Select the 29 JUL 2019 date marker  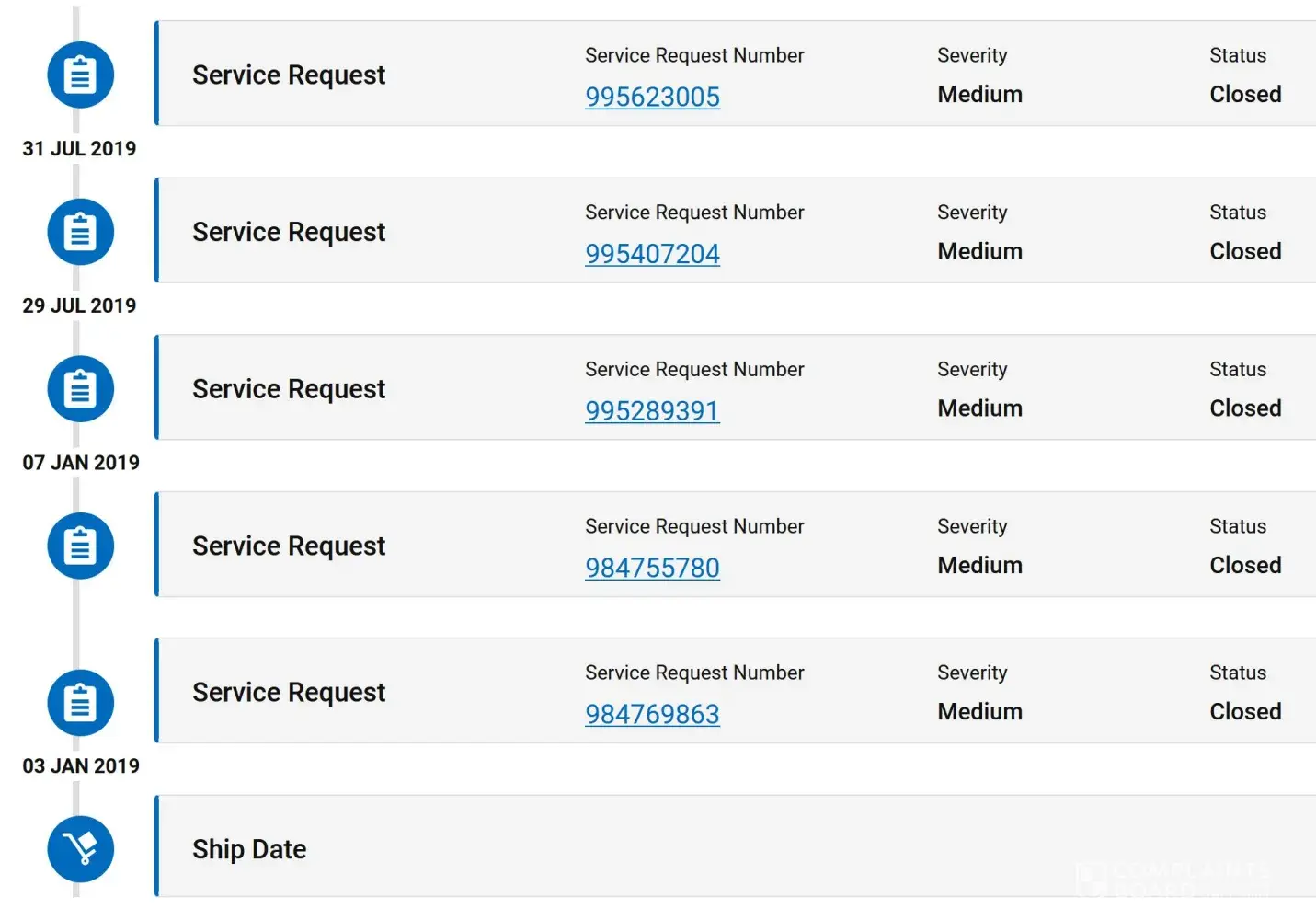point(79,305)
